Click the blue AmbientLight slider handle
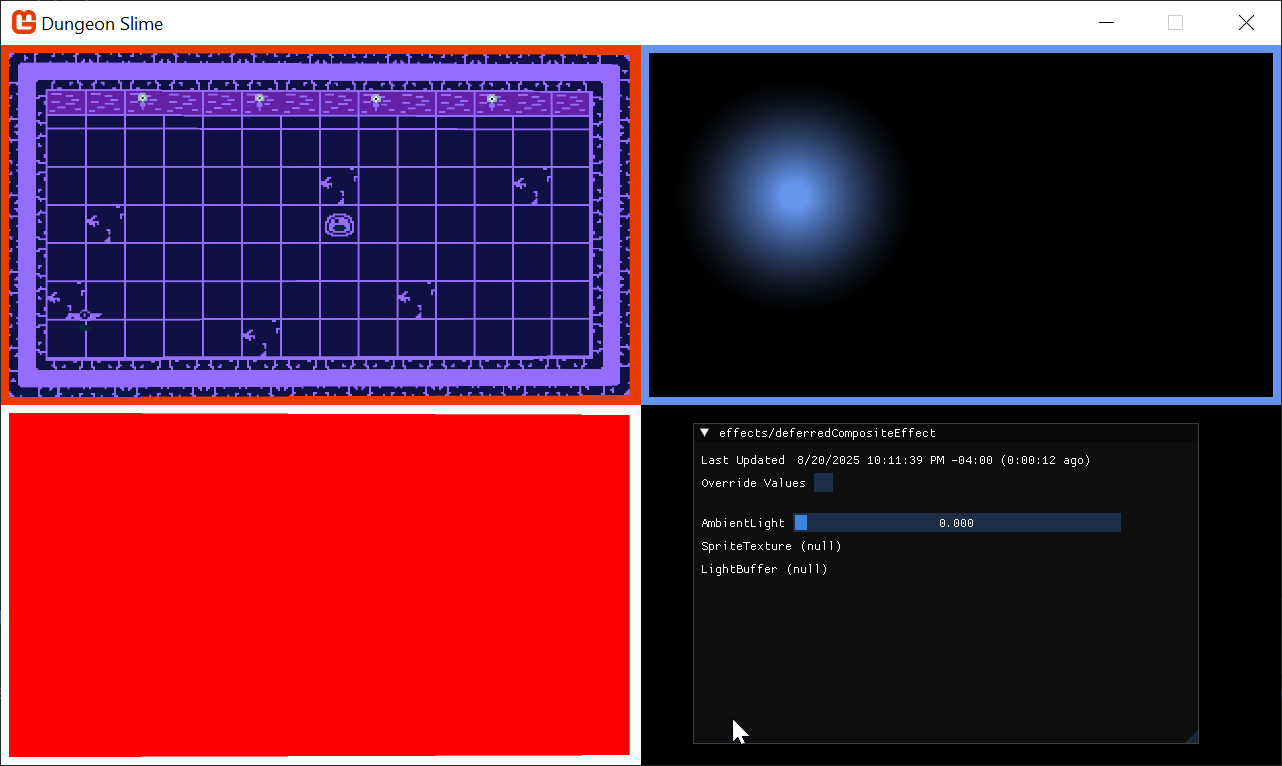Screen dimensions: 1282x766 [x=801, y=523]
